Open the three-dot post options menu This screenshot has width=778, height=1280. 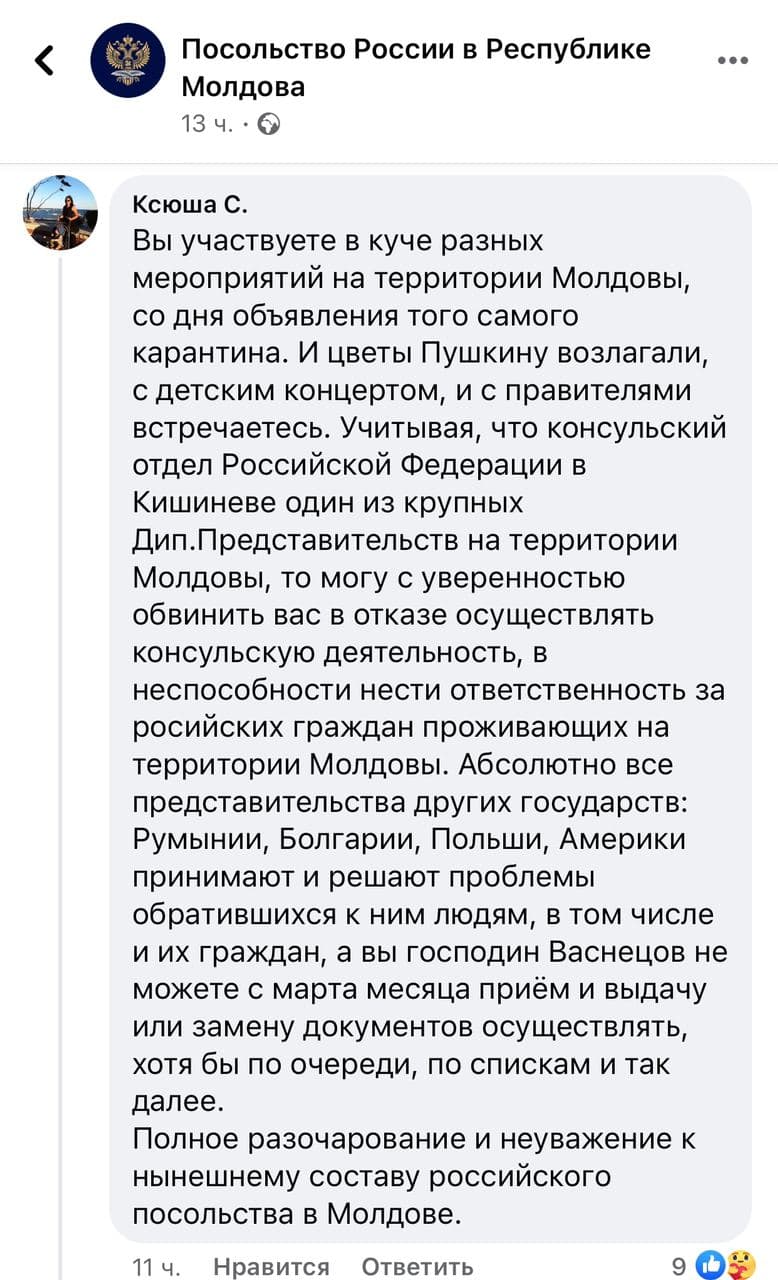pyautogui.click(x=732, y=60)
